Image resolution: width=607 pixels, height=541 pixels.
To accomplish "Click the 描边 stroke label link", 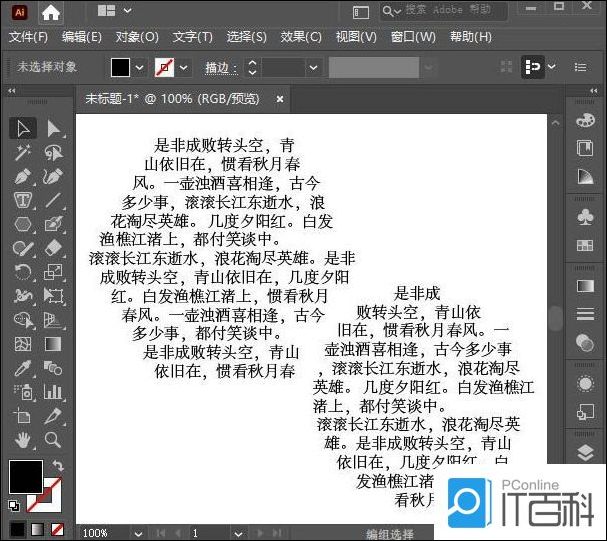I will [221, 68].
